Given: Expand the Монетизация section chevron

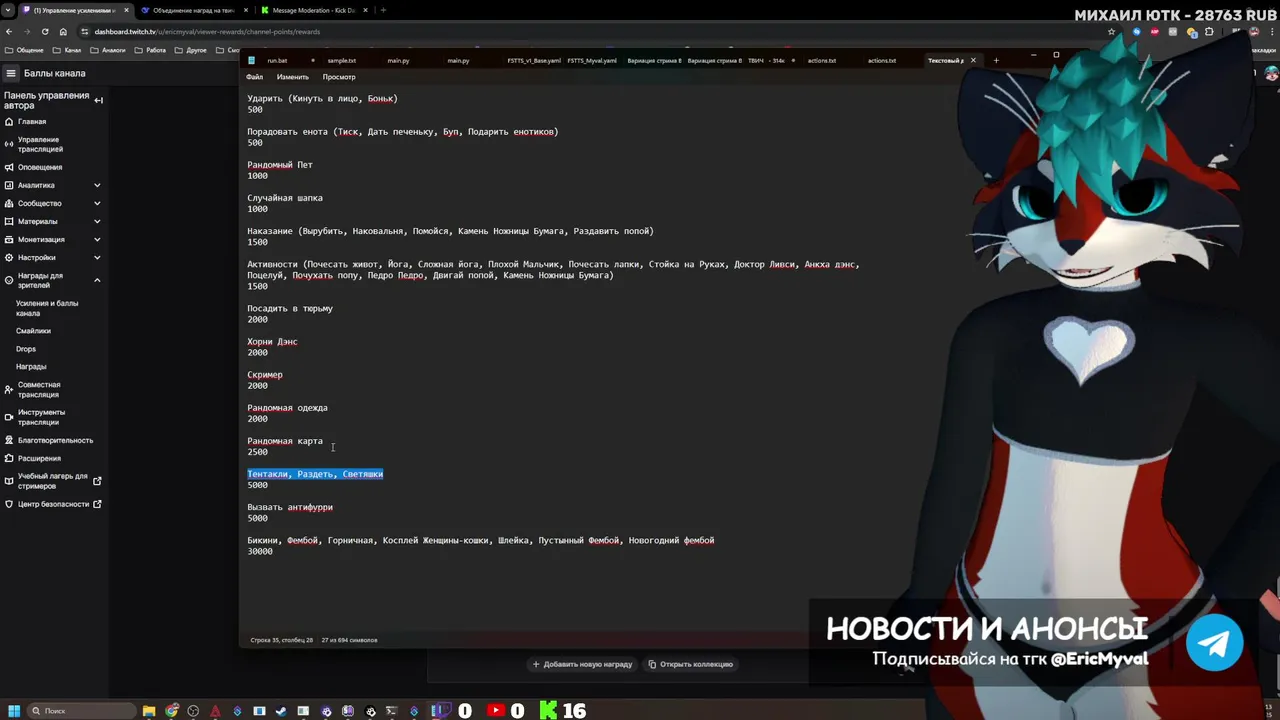Looking at the screenshot, I should coord(97,239).
